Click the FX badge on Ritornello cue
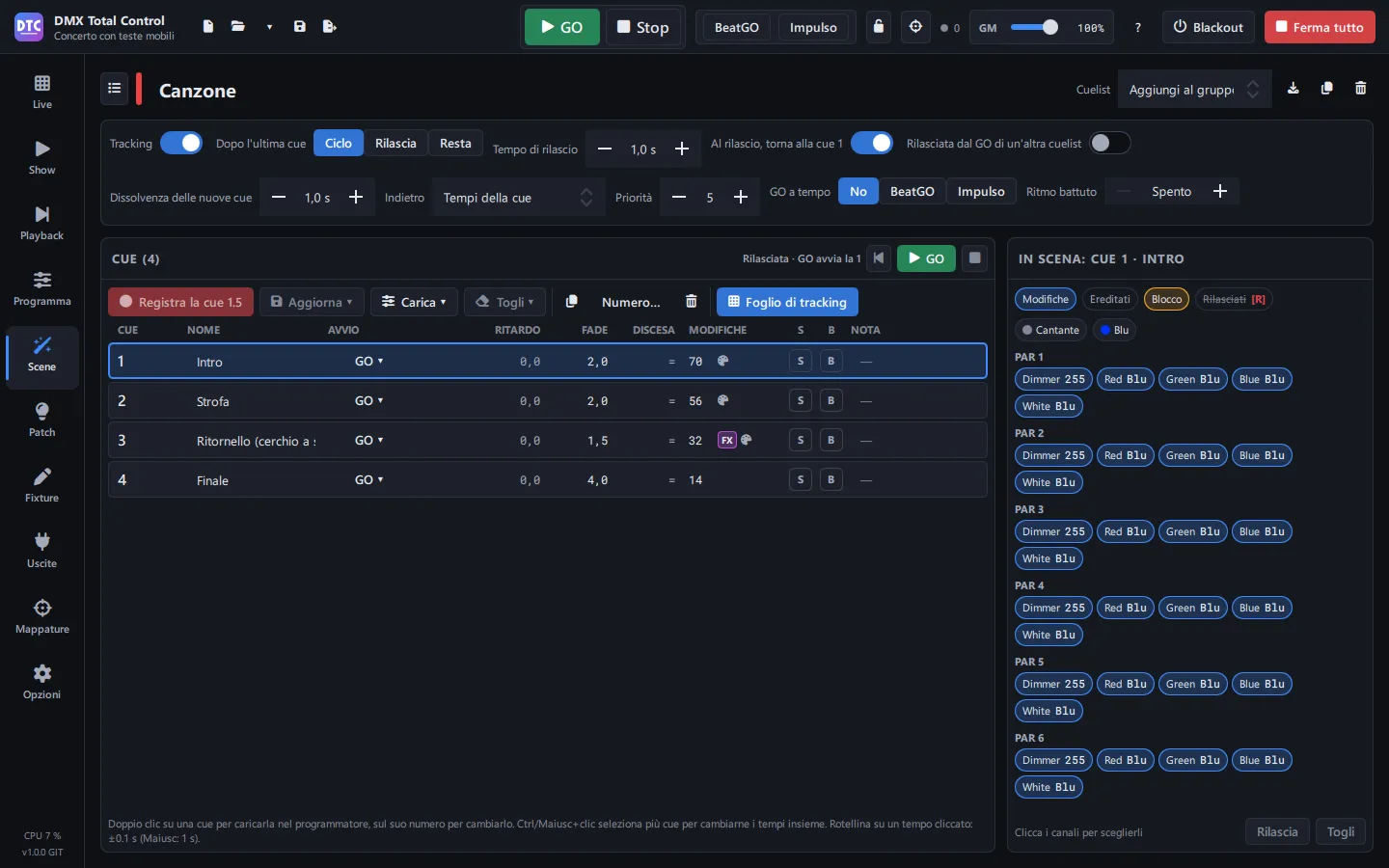1389x868 pixels. click(x=727, y=440)
